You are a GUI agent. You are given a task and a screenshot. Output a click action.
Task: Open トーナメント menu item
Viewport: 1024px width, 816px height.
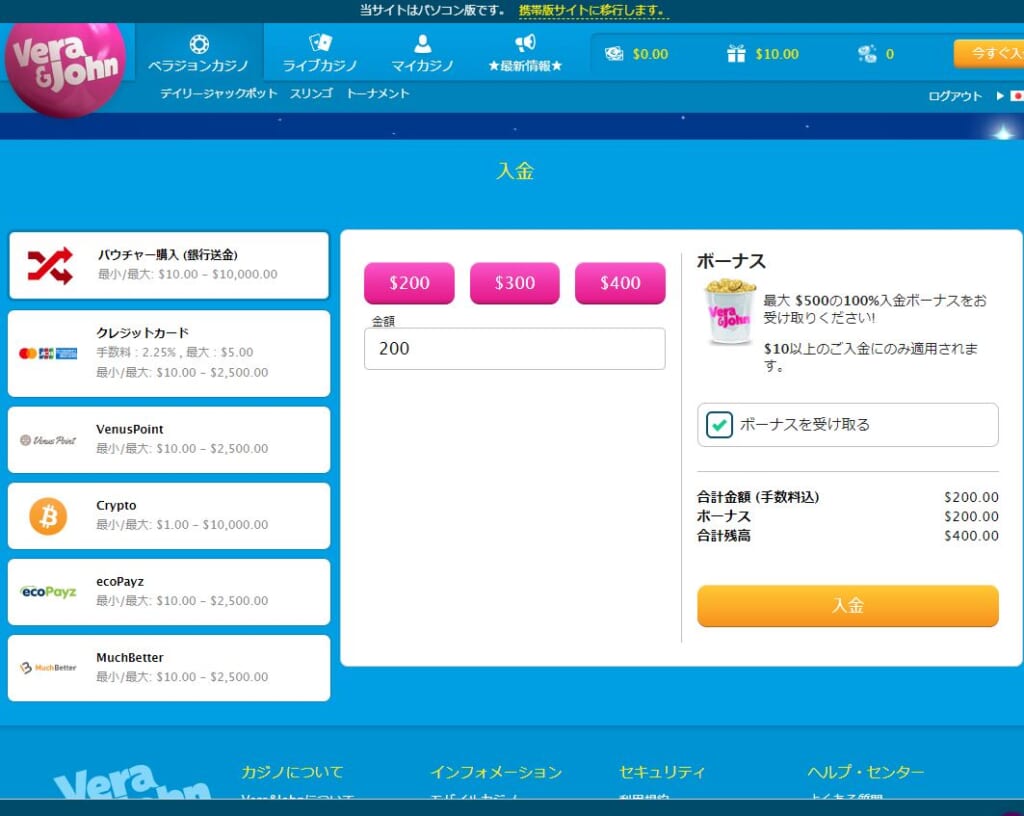[377, 93]
